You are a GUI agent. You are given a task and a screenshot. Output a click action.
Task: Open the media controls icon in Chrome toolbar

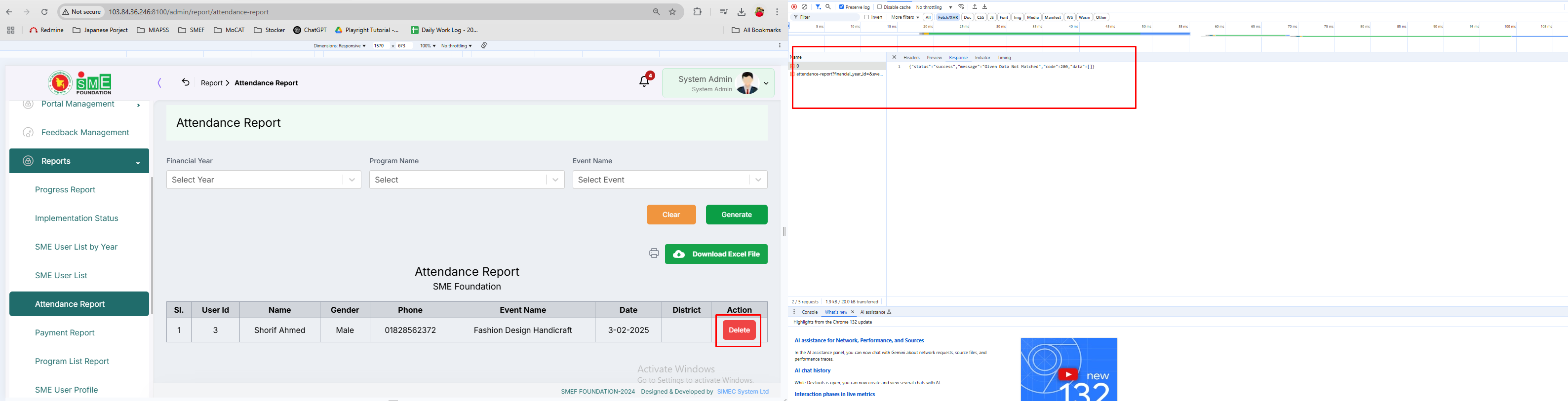click(724, 11)
